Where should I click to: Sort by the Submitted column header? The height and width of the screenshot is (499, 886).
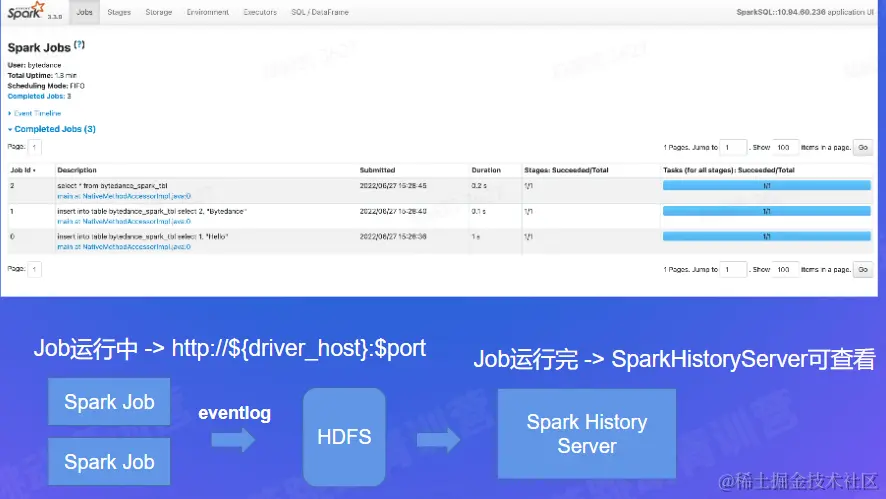377,170
